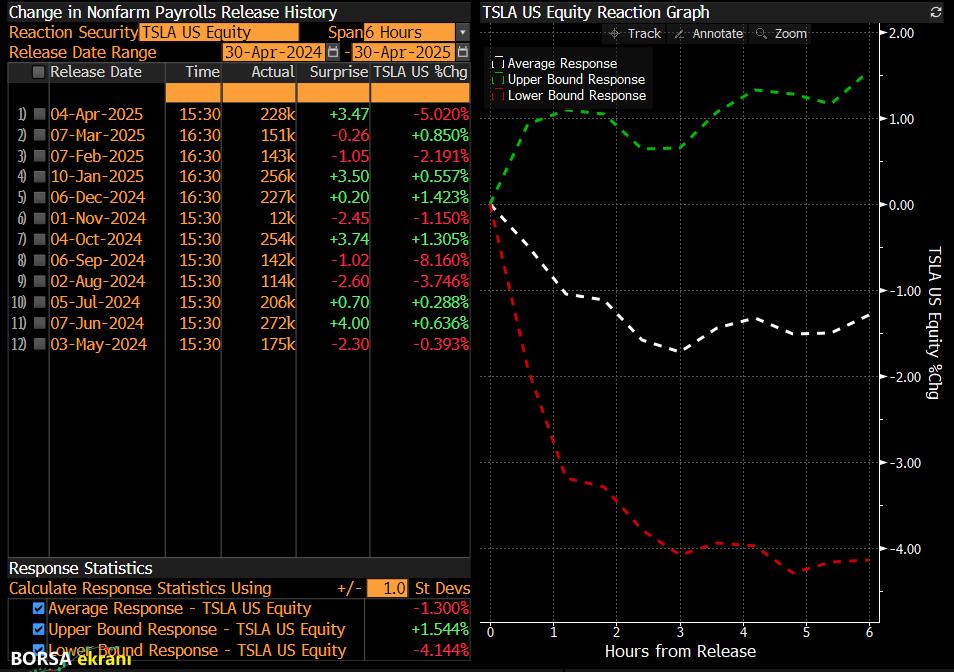Click the -5.020% TSLA change value
The height and width of the screenshot is (672, 954).
(441, 114)
